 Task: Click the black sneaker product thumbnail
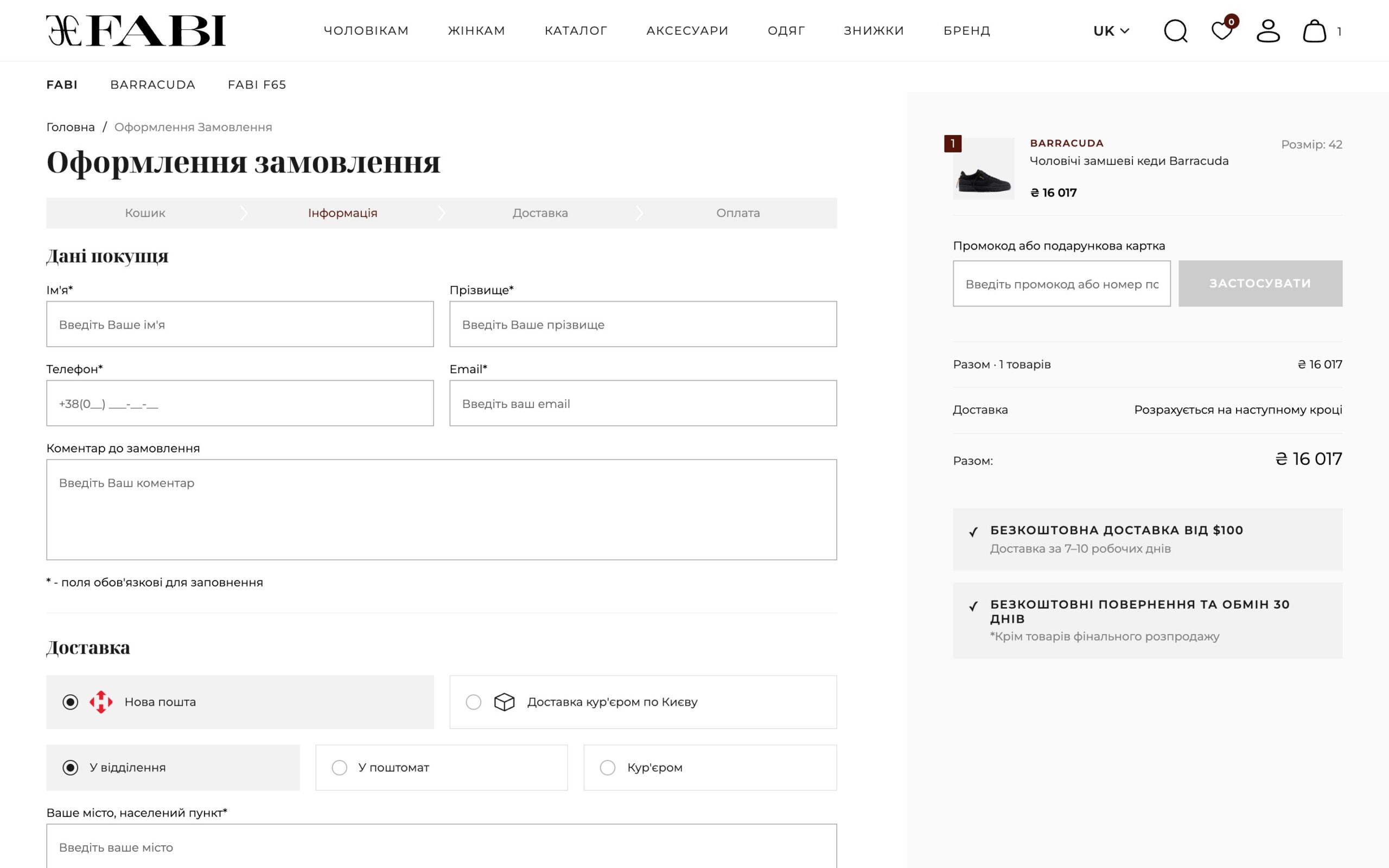(x=983, y=169)
